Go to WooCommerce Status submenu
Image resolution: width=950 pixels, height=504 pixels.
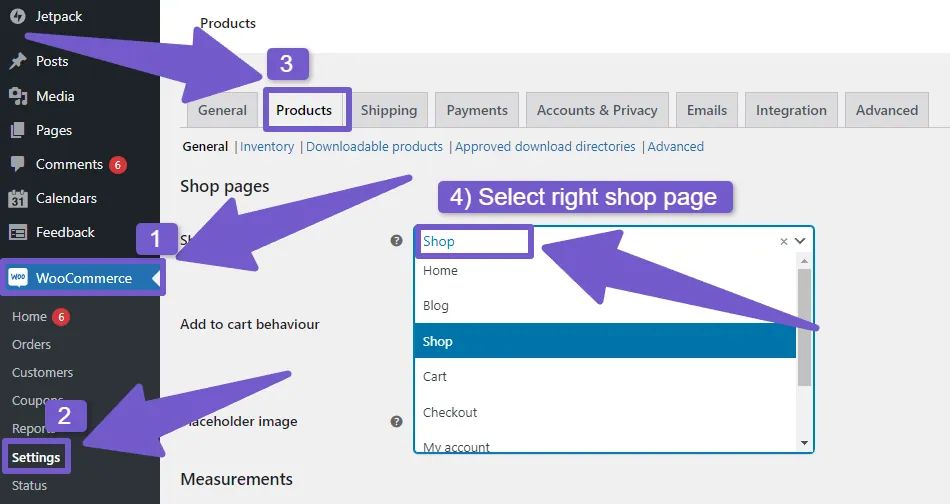point(29,485)
